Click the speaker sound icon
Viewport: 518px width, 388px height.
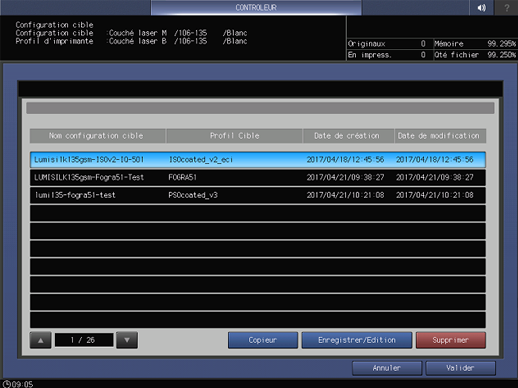tap(481, 8)
